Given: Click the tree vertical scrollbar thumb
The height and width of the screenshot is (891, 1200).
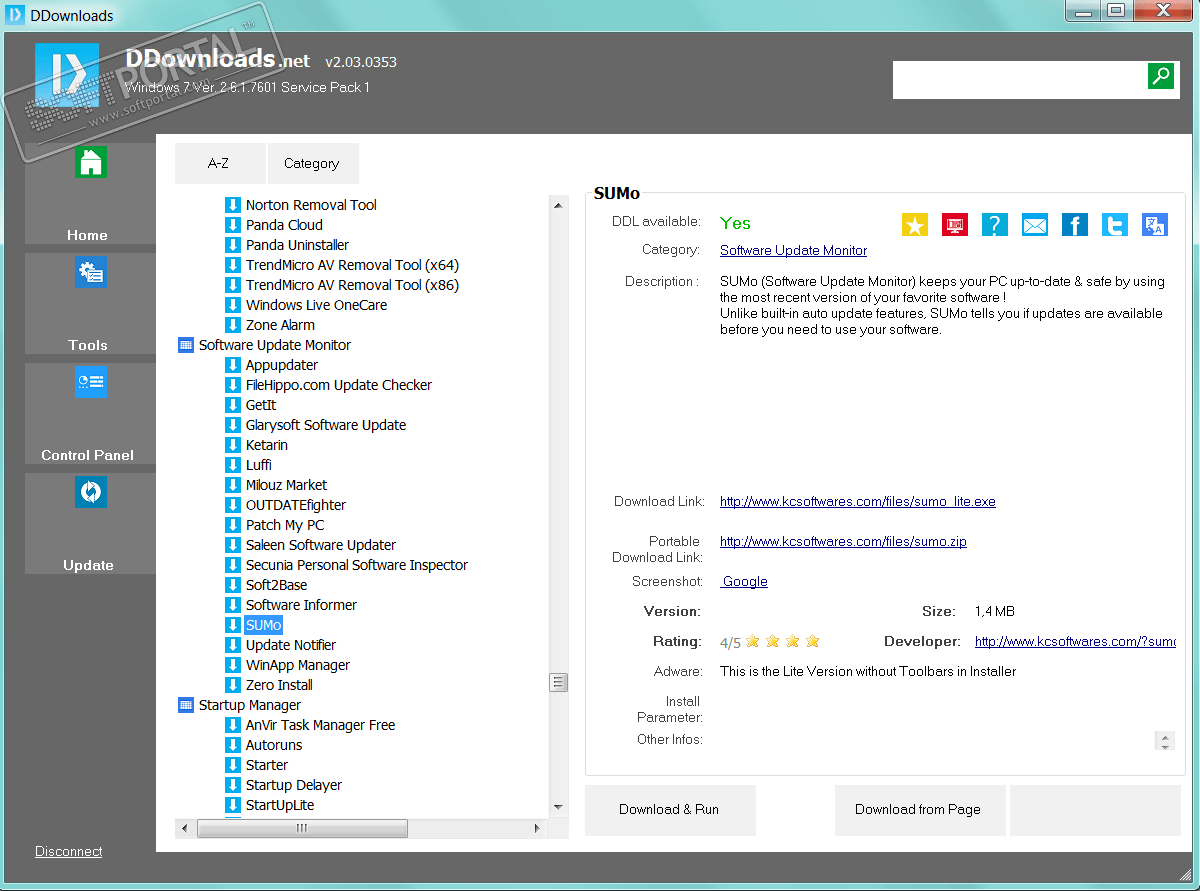Looking at the screenshot, I should pyautogui.click(x=558, y=683).
